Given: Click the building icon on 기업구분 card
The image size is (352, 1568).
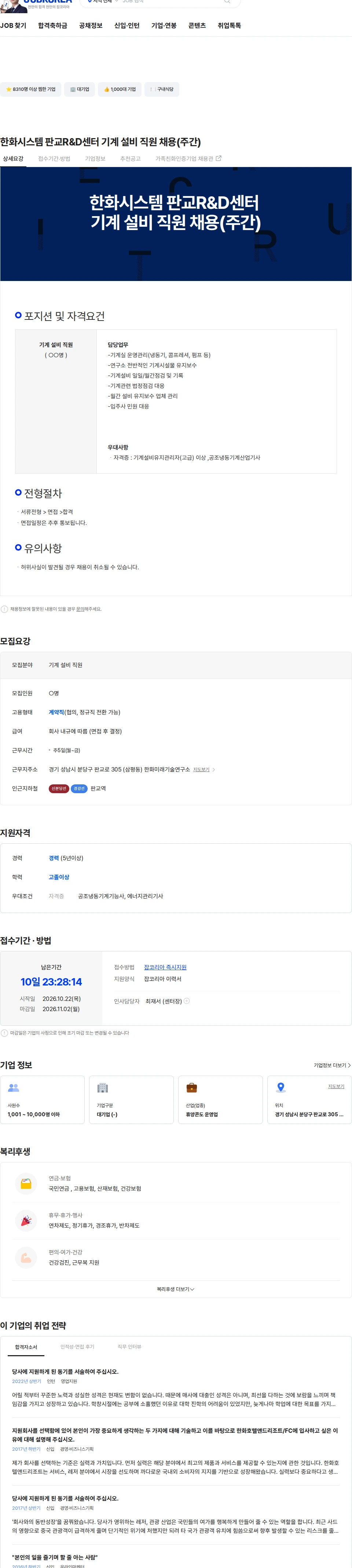Looking at the screenshot, I should click(102, 1088).
